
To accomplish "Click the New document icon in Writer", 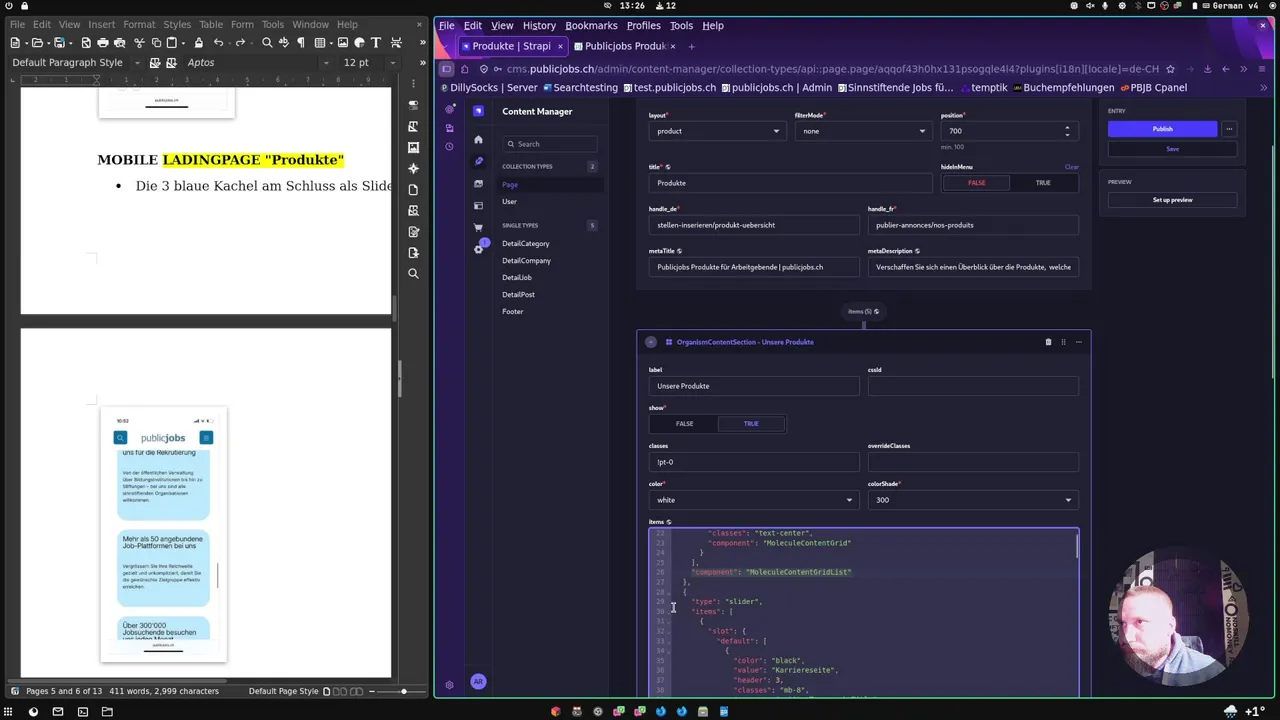I will coord(15,43).
